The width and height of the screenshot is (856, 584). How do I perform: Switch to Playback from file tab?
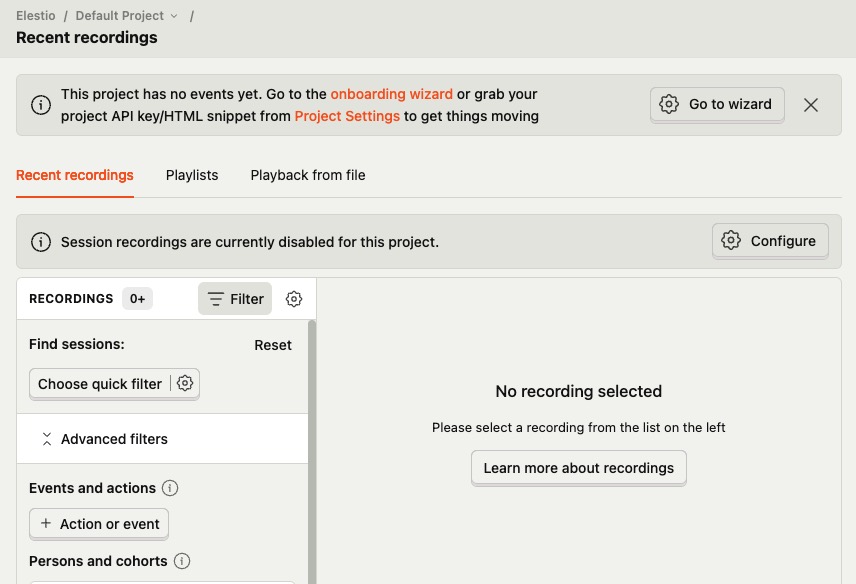(x=308, y=175)
